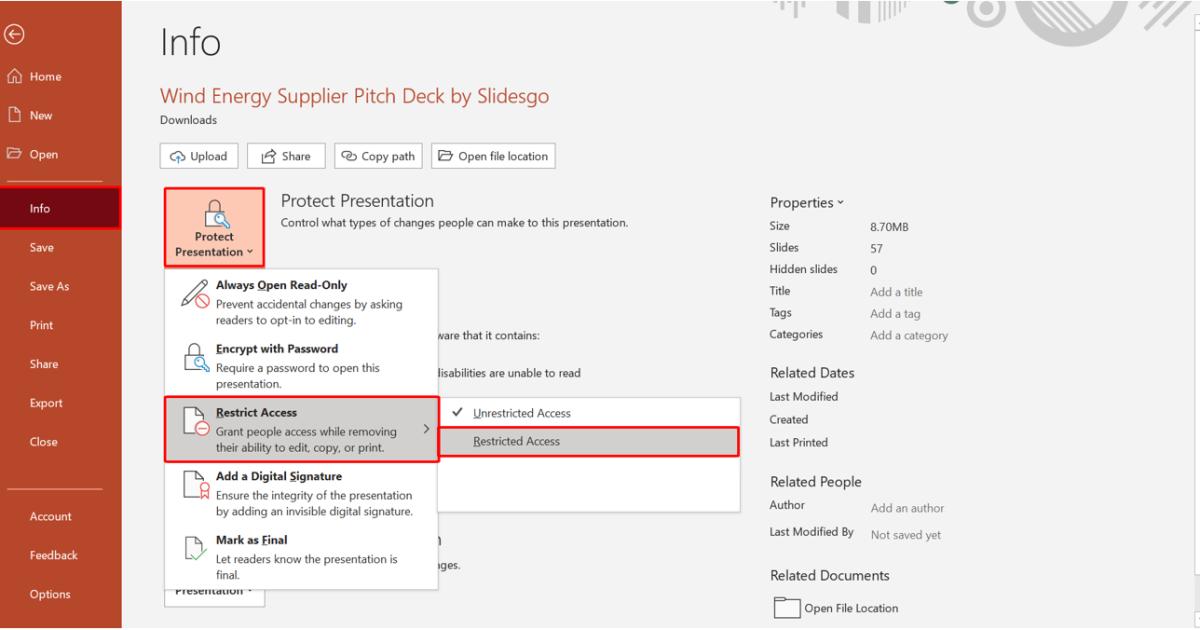The height and width of the screenshot is (630, 1200).
Task: Go to Save As in sidebar
Action: point(49,287)
